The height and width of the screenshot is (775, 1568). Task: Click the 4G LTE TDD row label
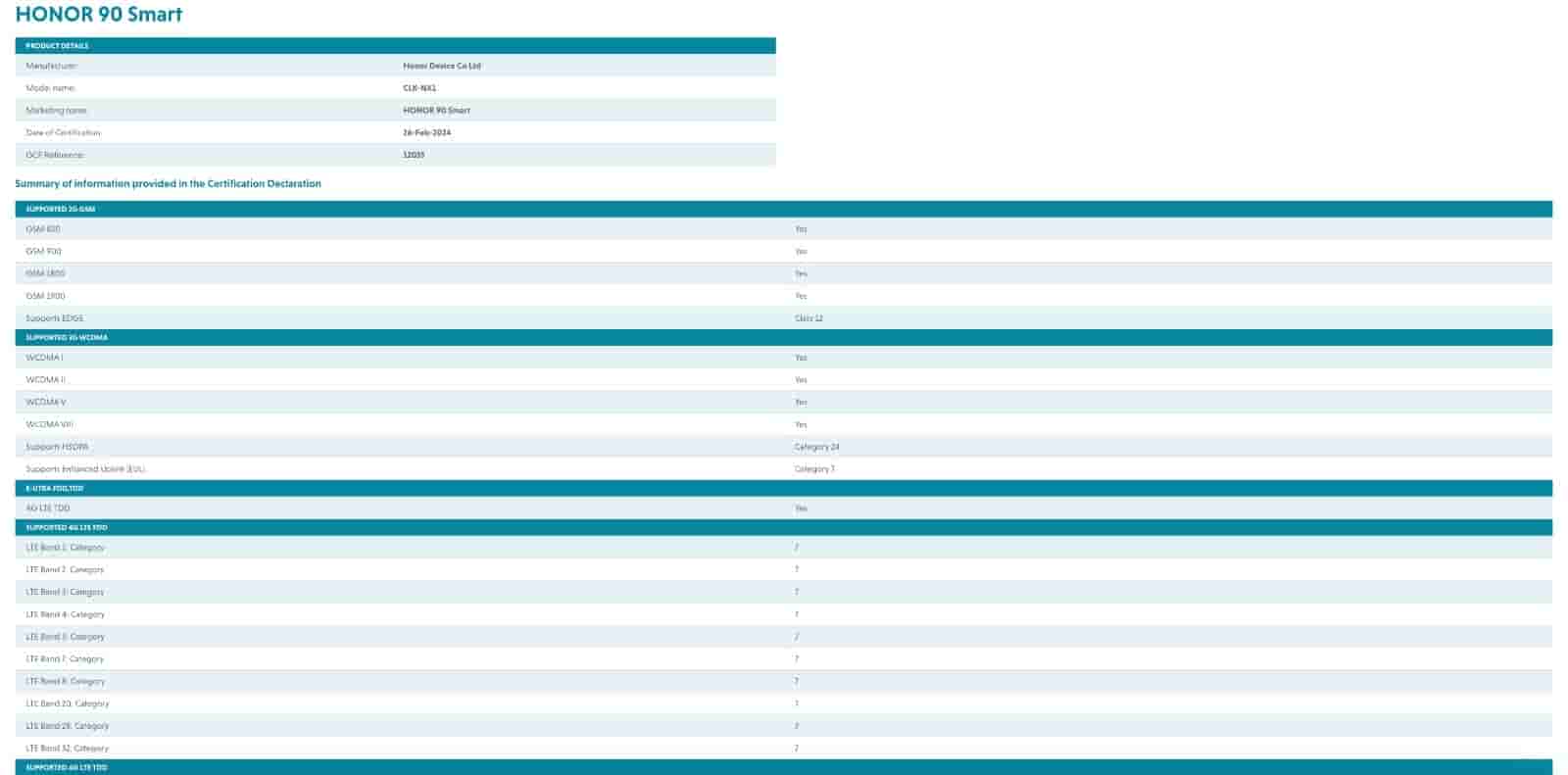pyautogui.click(x=47, y=509)
